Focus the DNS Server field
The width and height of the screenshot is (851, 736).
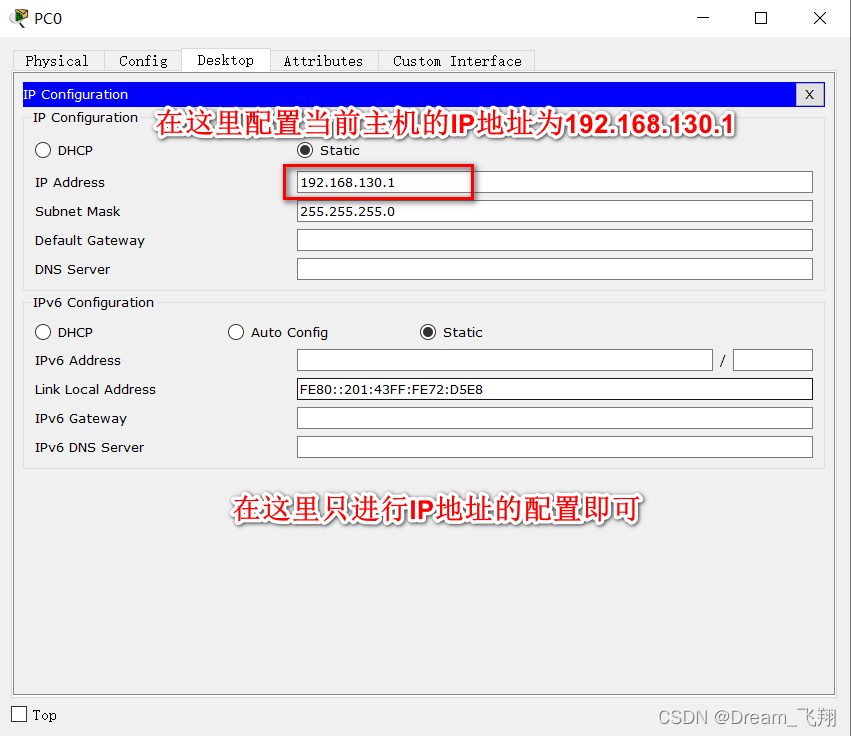[555, 269]
